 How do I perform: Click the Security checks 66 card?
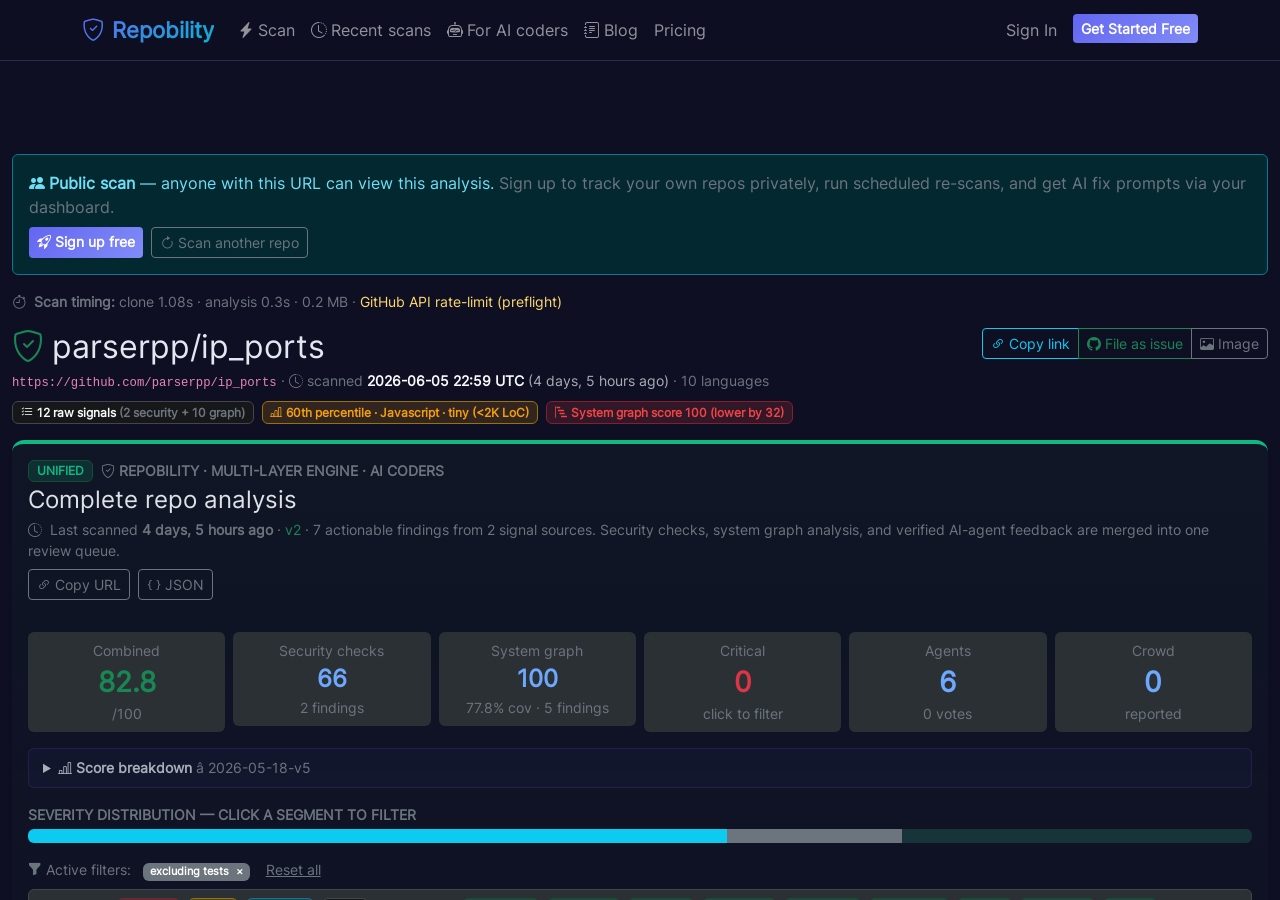click(332, 679)
